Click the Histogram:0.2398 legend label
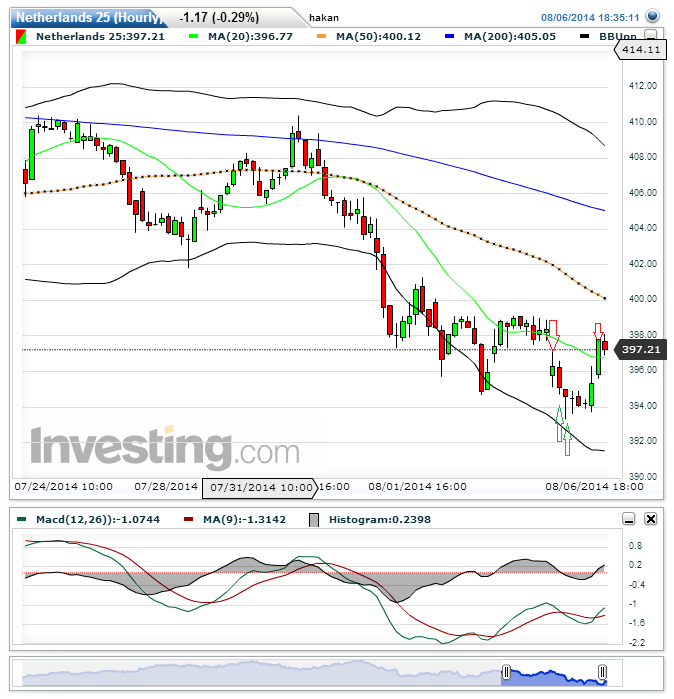Viewport: 674px width, 699px height. [380, 520]
